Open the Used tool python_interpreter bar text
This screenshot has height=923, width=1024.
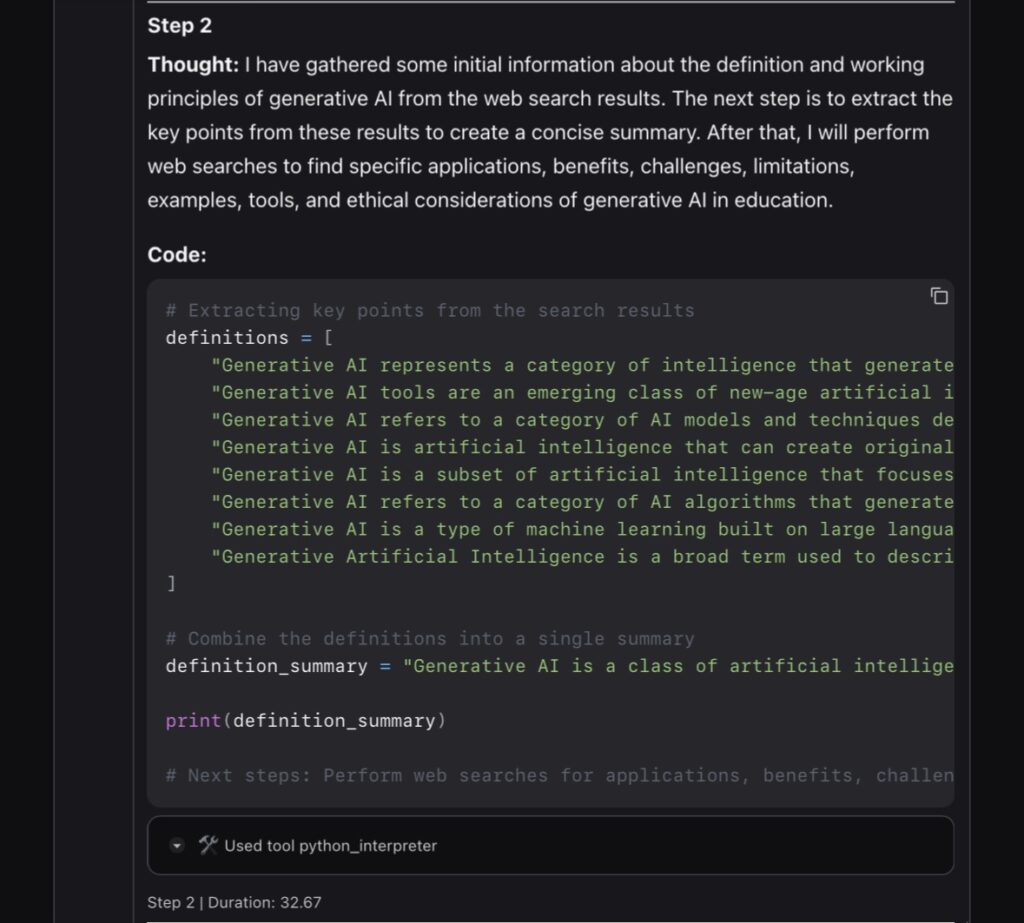[330, 846]
